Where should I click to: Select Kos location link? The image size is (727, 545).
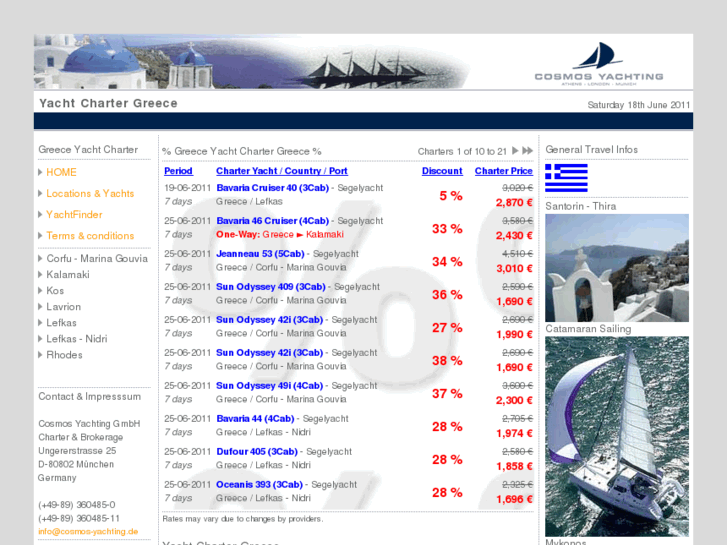coord(55,291)
